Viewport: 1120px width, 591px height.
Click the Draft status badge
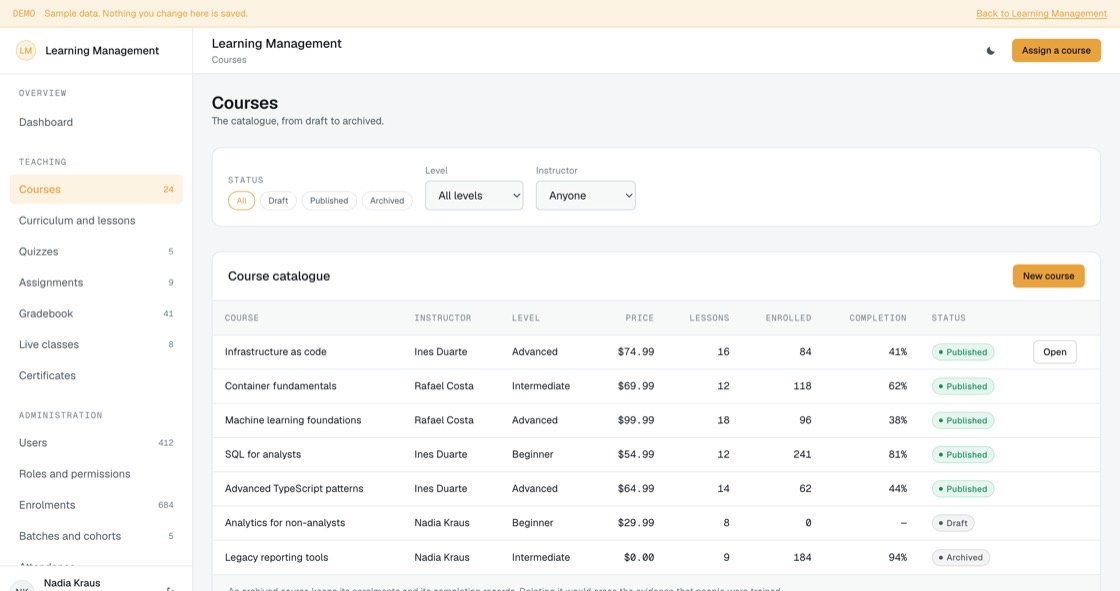953,523
